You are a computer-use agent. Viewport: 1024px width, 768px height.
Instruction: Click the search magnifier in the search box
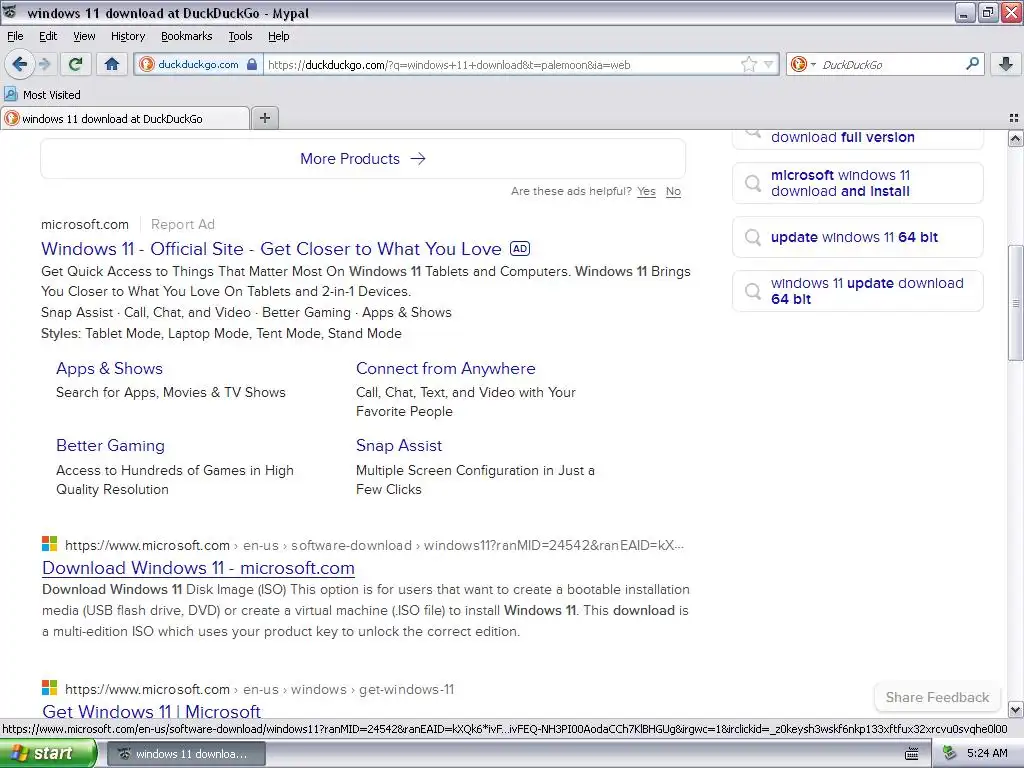(972, 64)
